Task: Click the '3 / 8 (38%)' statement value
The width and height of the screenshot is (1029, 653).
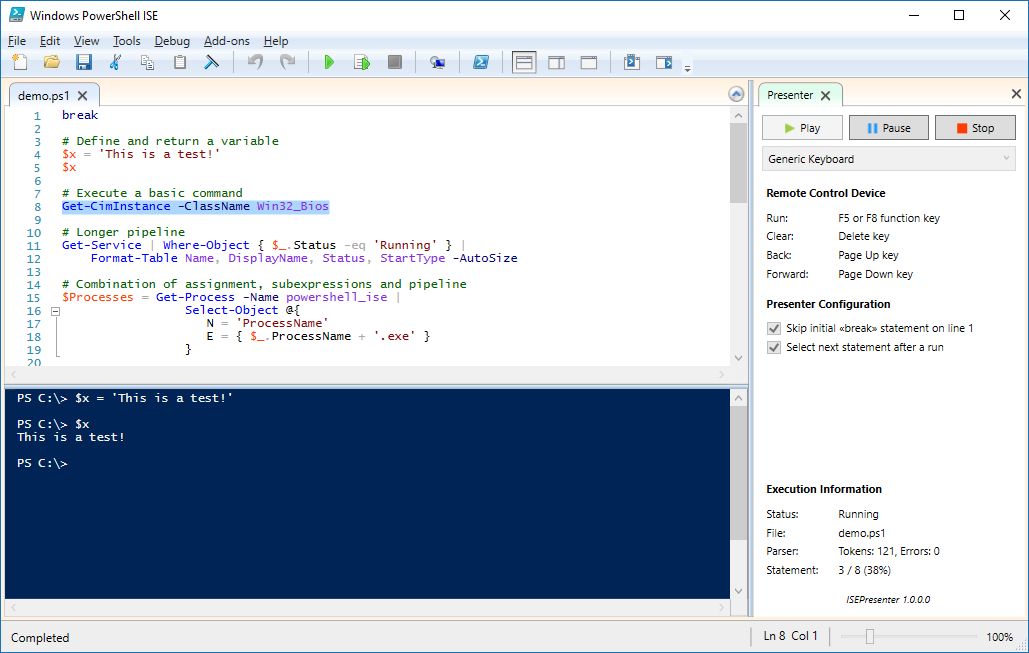Action: click(864, 570)
